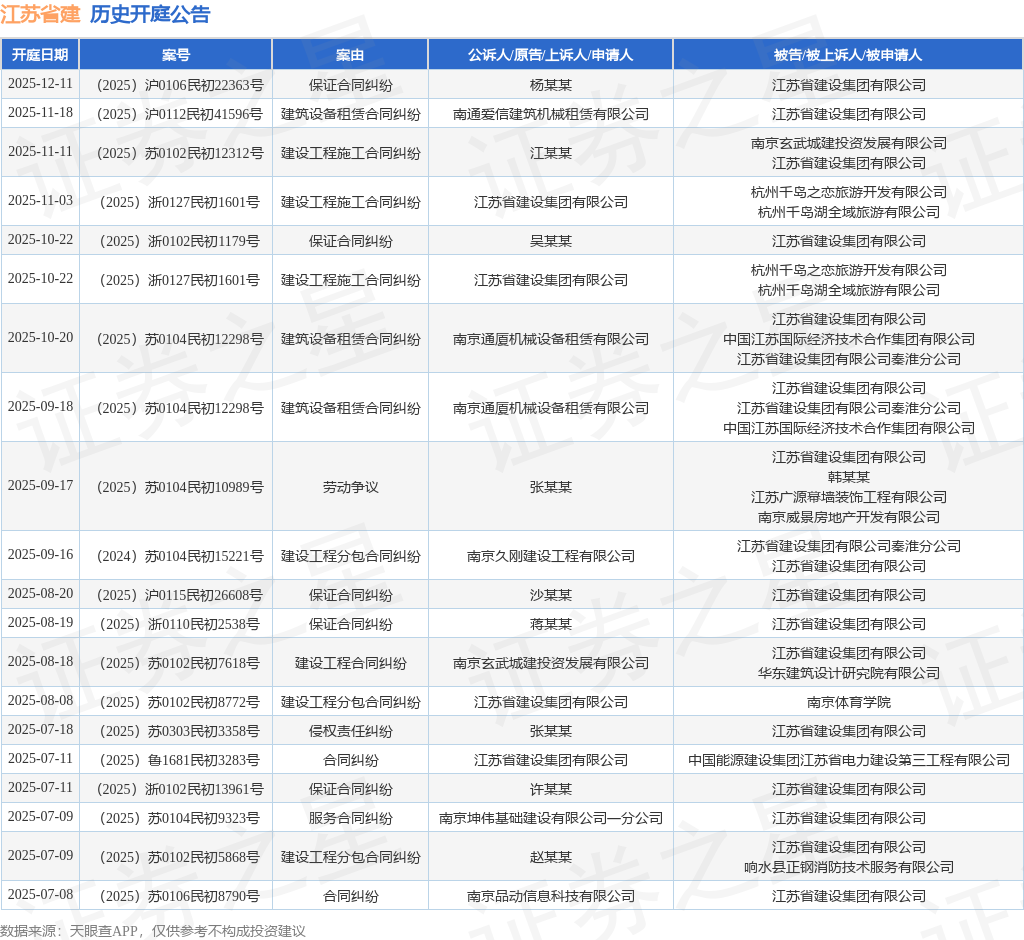
Task: Select case number (2025)苏0102民初8772号
Action: [x=180, y=702]
